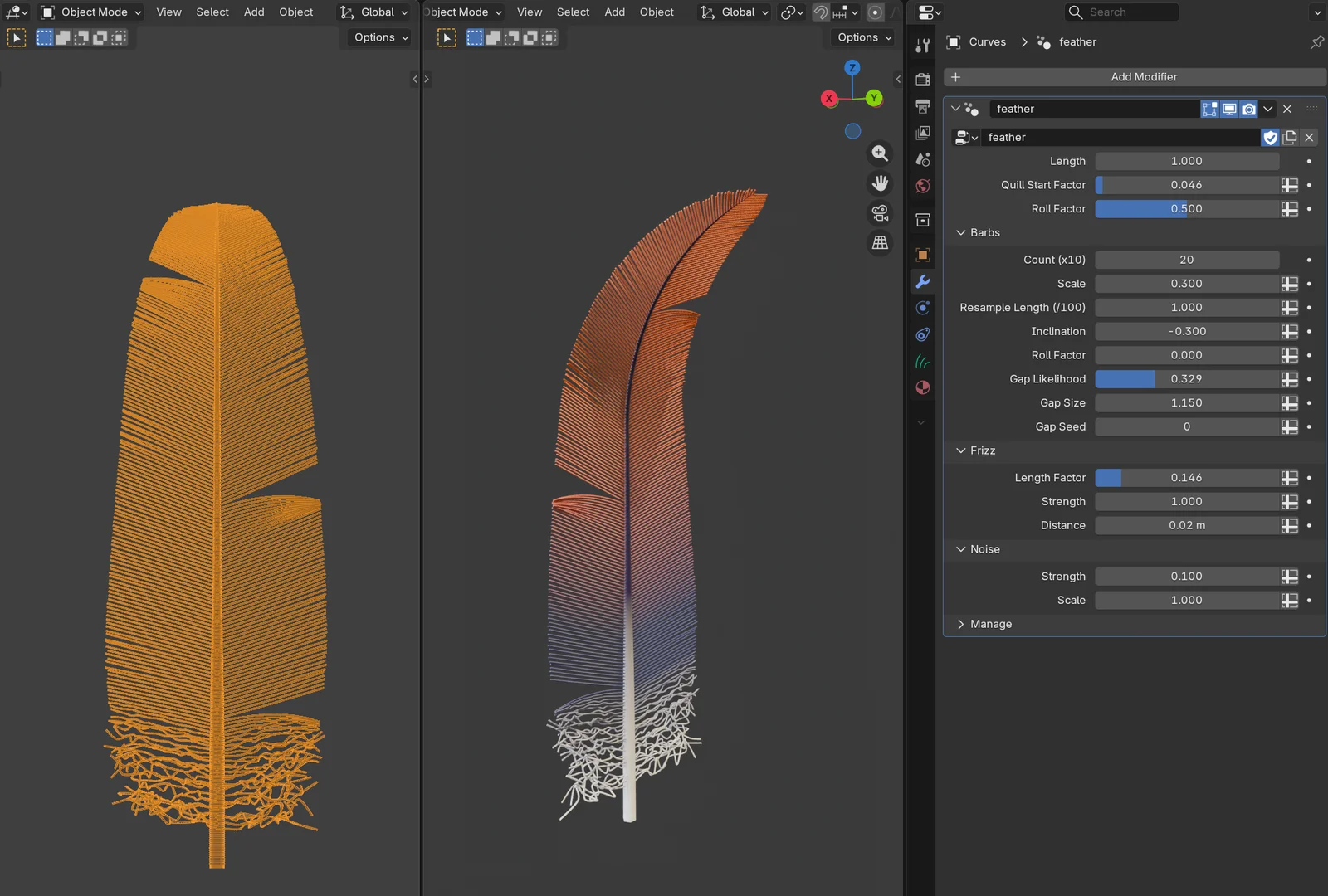1328x896 pixels.
Task: Open the Tool properties tab icon
Action: (922, 46)
